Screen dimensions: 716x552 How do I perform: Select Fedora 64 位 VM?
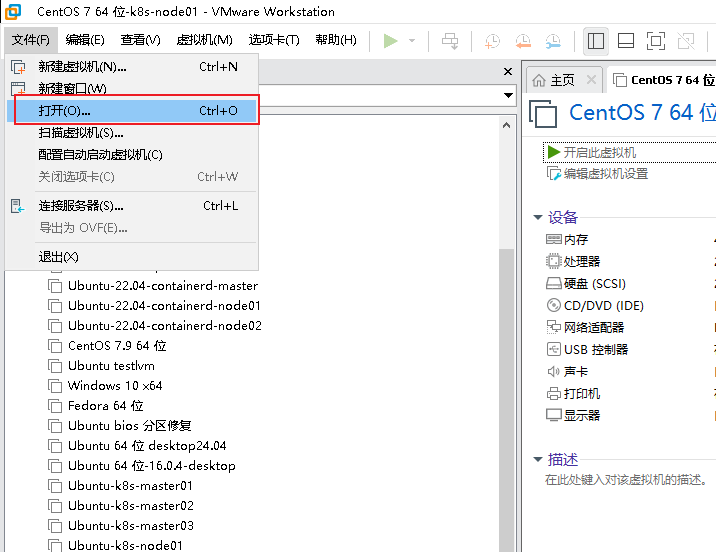pyautogui.click(x=96, y=406)
